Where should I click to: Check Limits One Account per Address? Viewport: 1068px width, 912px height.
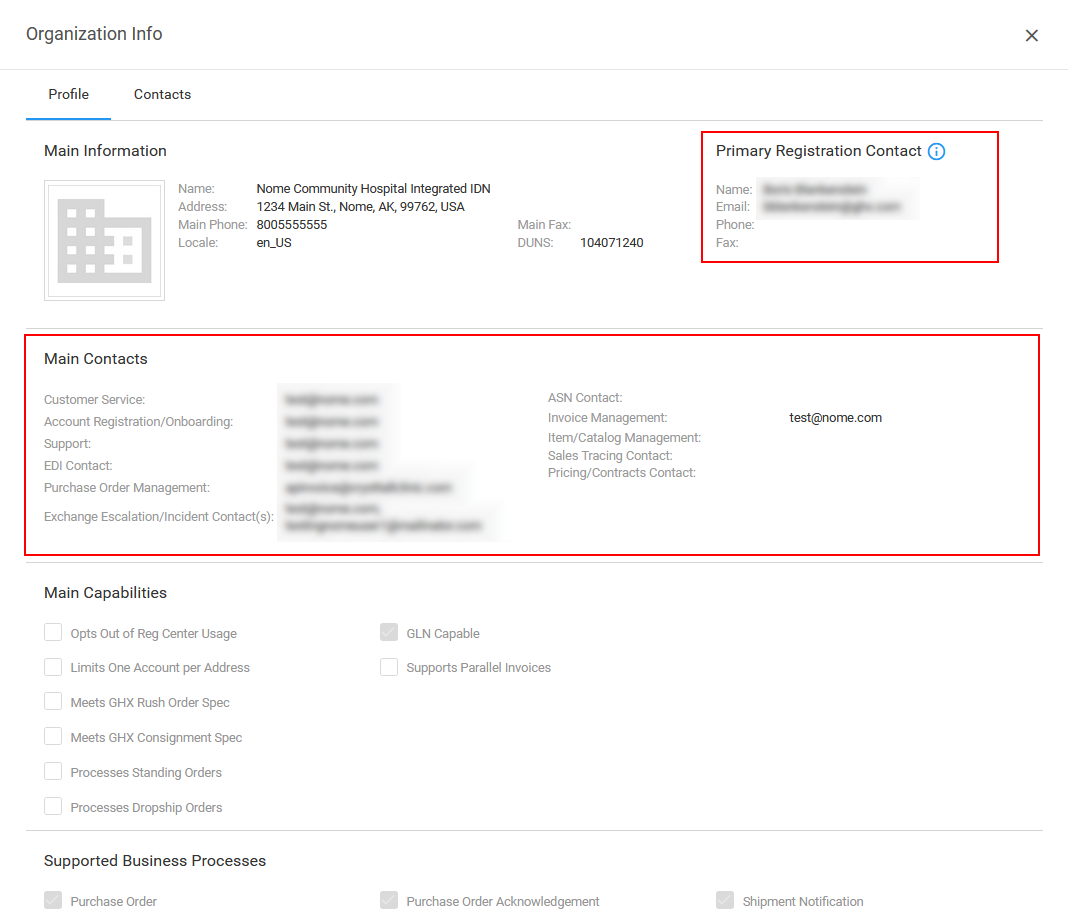point(53,667)
